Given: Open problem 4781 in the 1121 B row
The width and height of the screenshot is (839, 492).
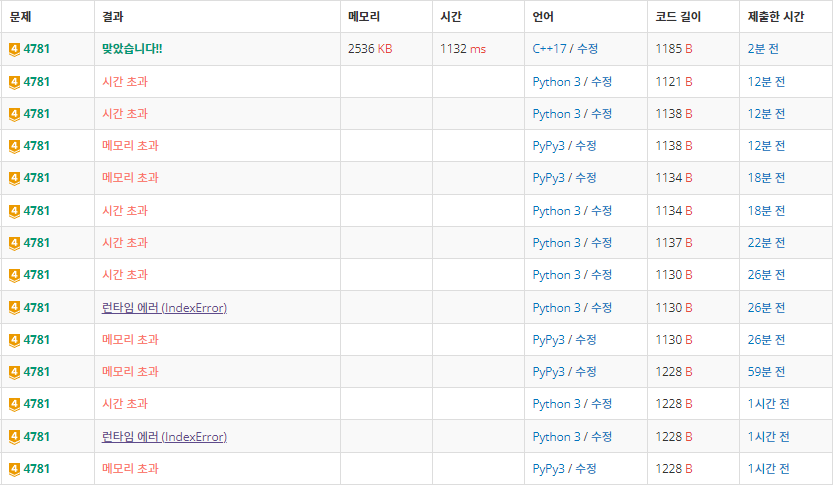Looking at the screenshot, I should click(36, 82).
